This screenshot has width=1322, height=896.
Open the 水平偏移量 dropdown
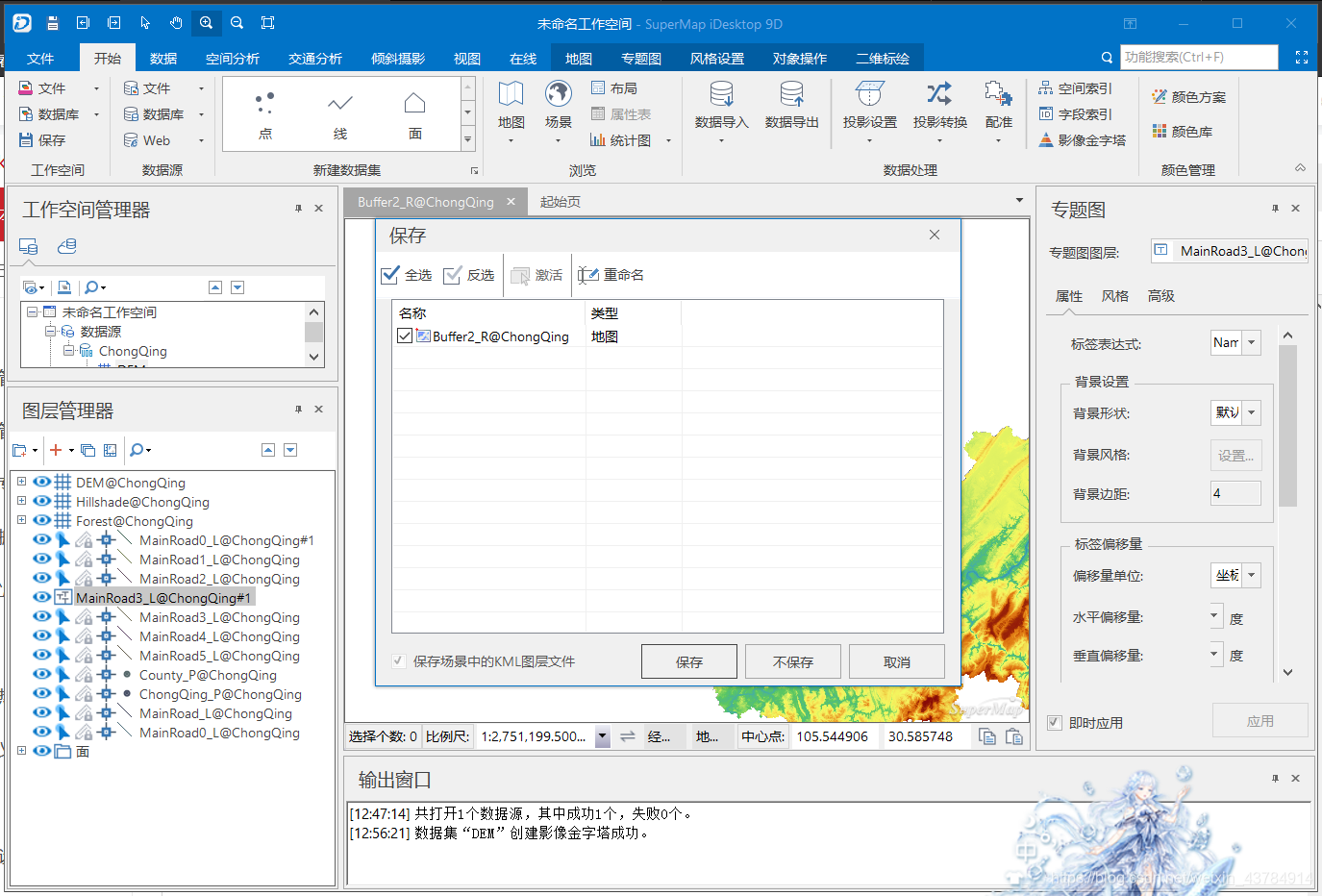tap(1214, 615)
